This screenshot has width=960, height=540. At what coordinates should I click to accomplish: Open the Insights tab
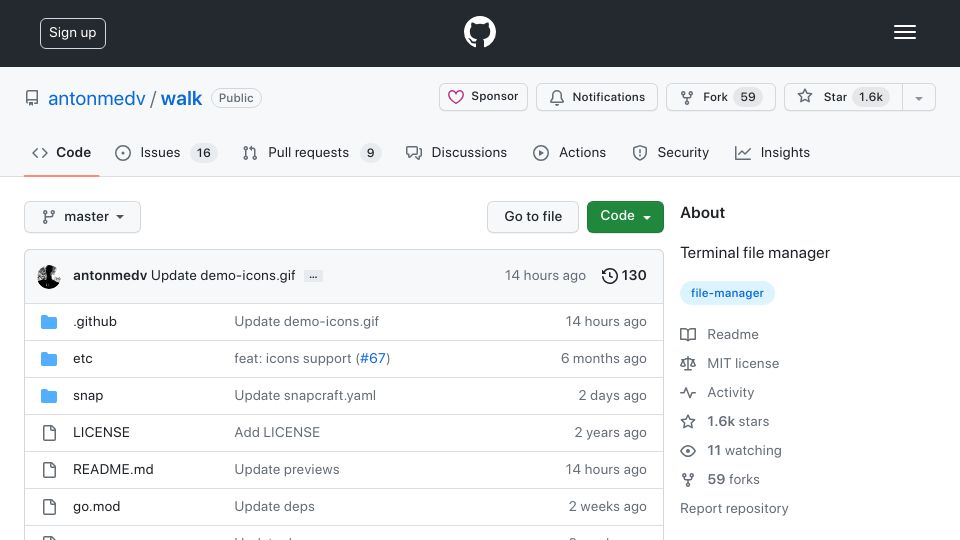tap(772, 152)
